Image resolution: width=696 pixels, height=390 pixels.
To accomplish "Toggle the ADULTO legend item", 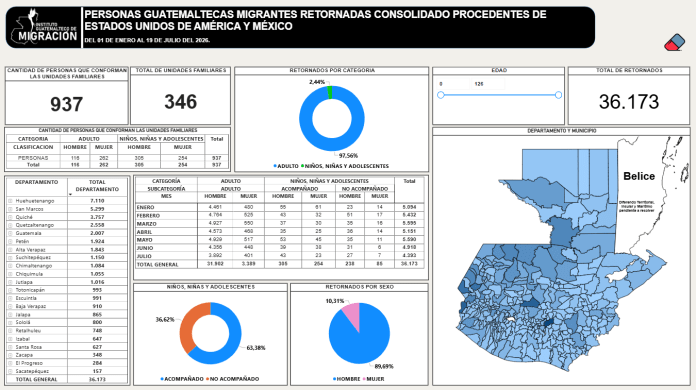I will (x=286, y=166).
